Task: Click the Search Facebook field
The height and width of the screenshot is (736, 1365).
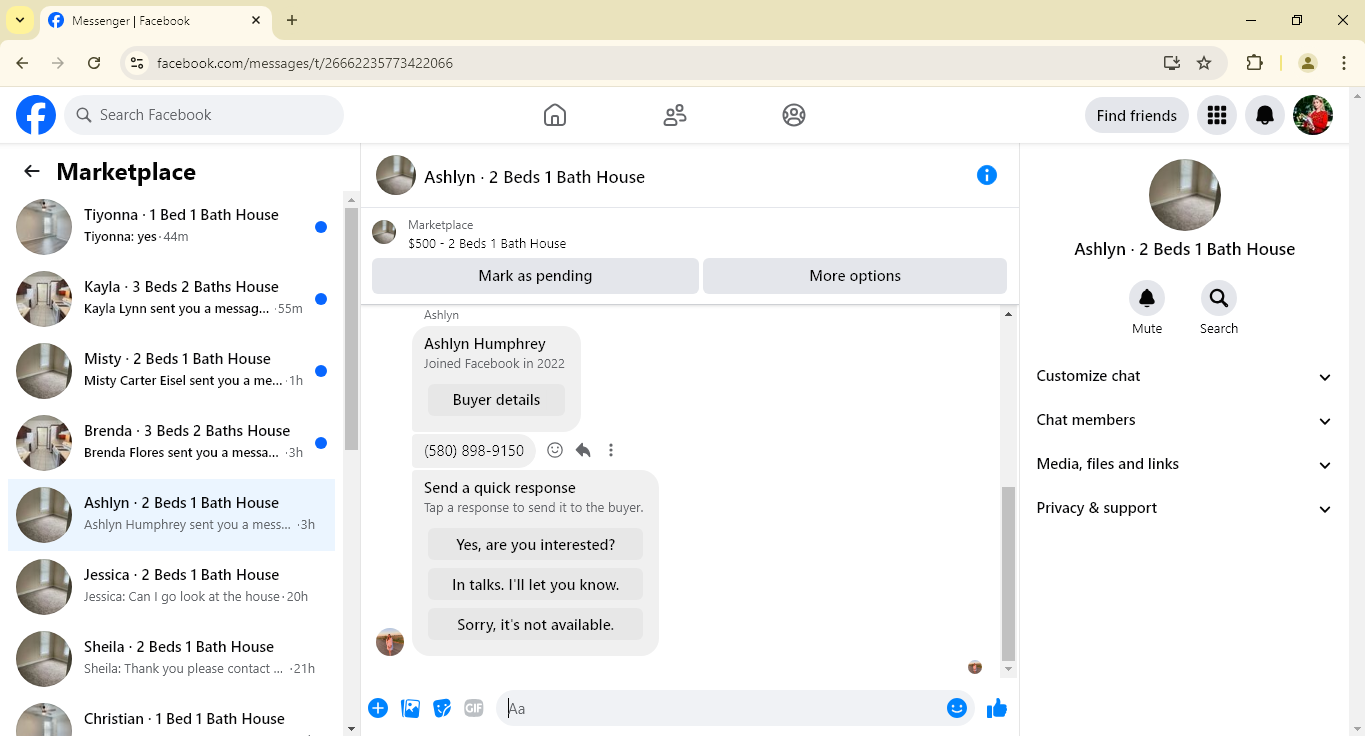Action: (x=204, y=115)
